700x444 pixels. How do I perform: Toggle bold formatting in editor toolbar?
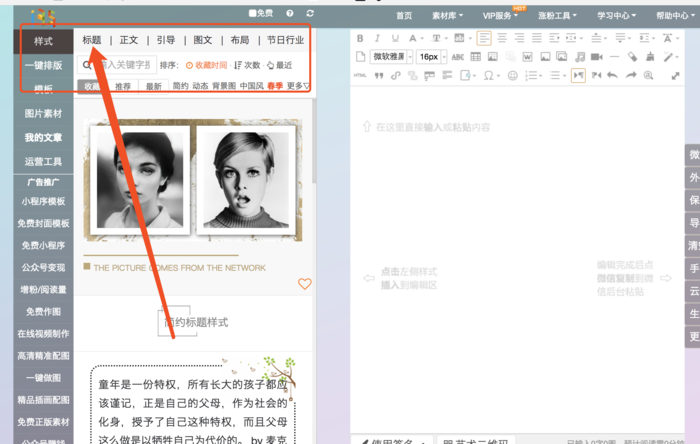click(x=360, y=38)
